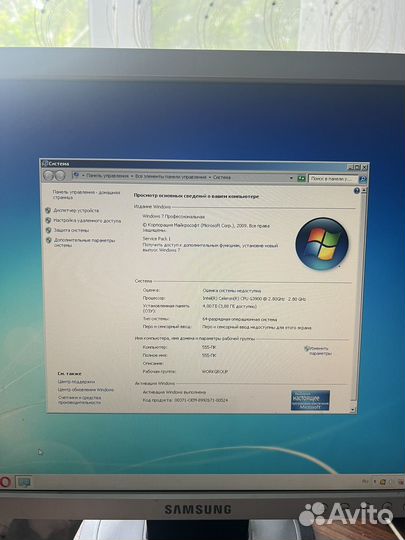Click the shield icon beside Настройка удаленного доступа
This screenshot has height=540, width=405.
[48, 220]
